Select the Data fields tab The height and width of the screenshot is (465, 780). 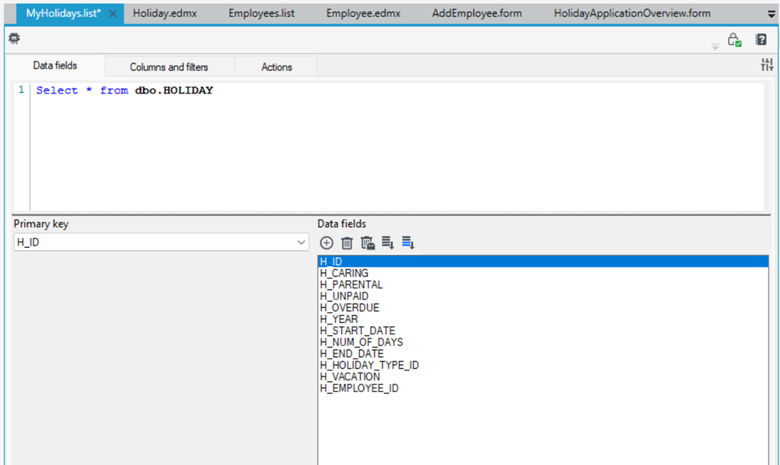click(55, 66)
